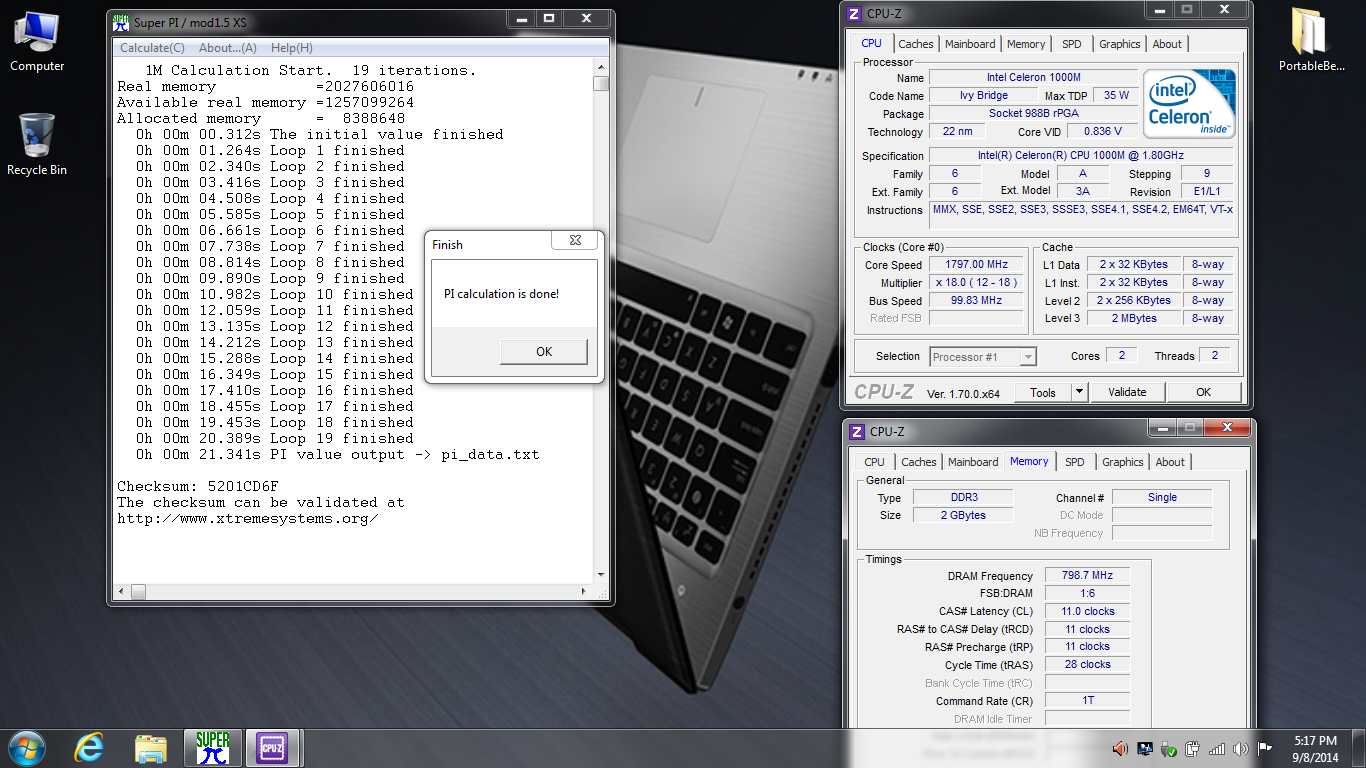The image size is (1366, 768).
Task: Open the Windows Start menu orb
Action: (28, 748)
